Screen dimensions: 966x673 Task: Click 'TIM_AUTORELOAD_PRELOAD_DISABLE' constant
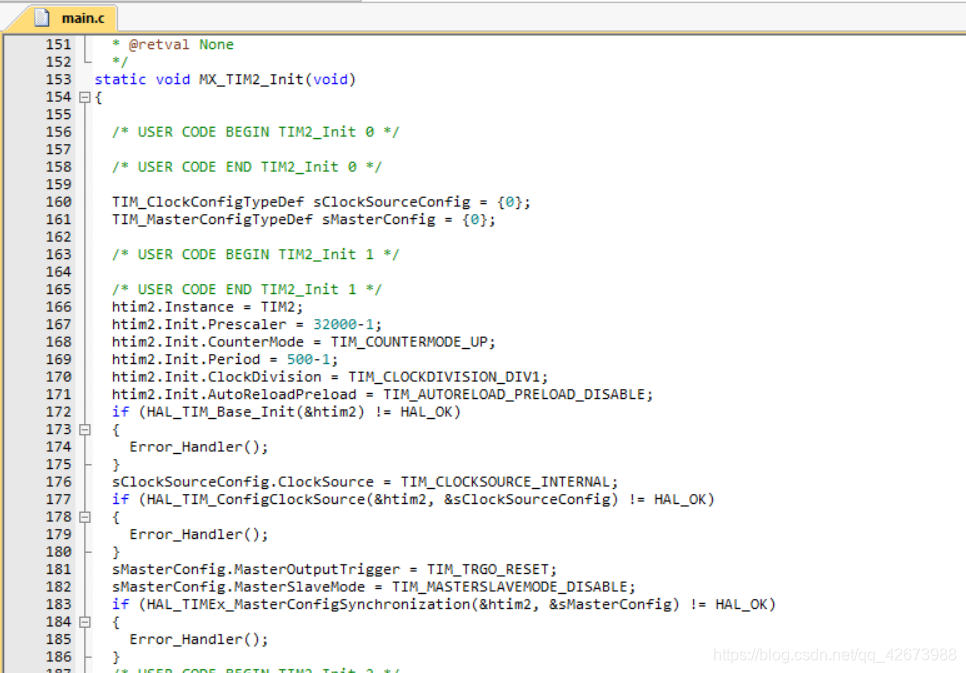click(x=514, y=394)
